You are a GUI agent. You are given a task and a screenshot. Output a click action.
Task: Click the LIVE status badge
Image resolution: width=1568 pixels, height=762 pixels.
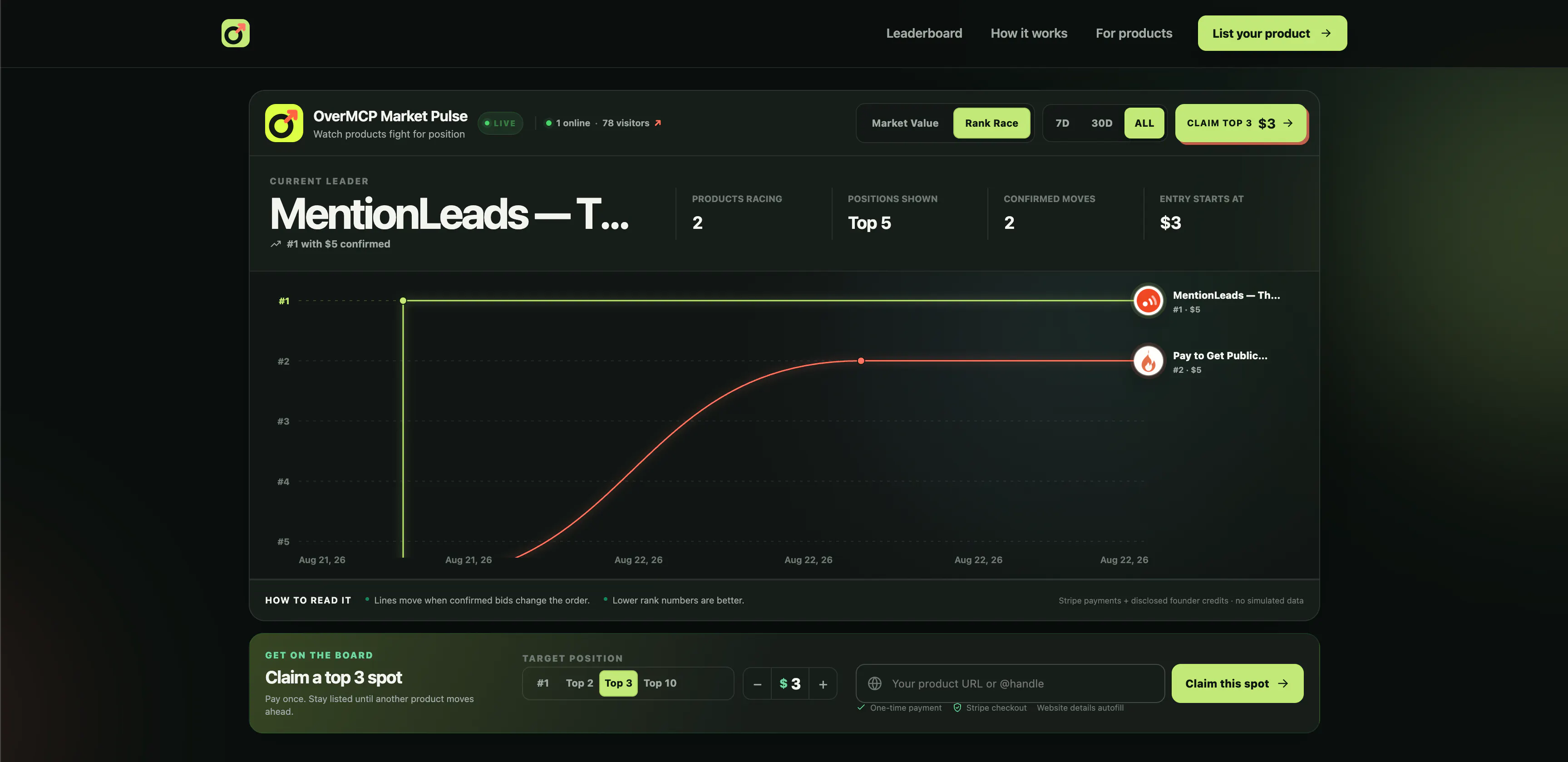click(500, 123)
